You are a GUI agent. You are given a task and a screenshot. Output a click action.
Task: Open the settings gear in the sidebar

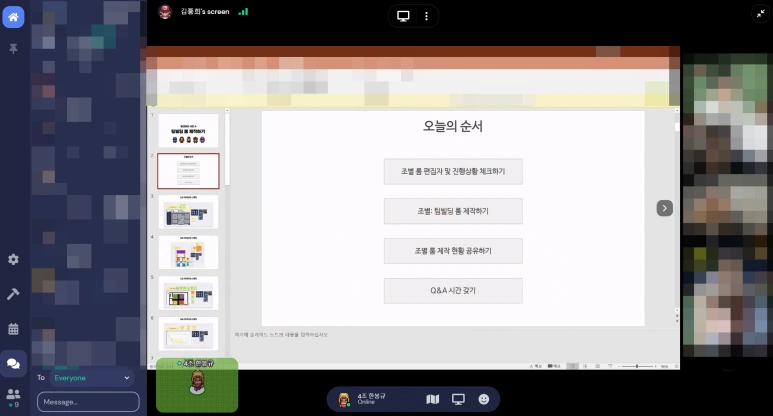pos(13,259)
